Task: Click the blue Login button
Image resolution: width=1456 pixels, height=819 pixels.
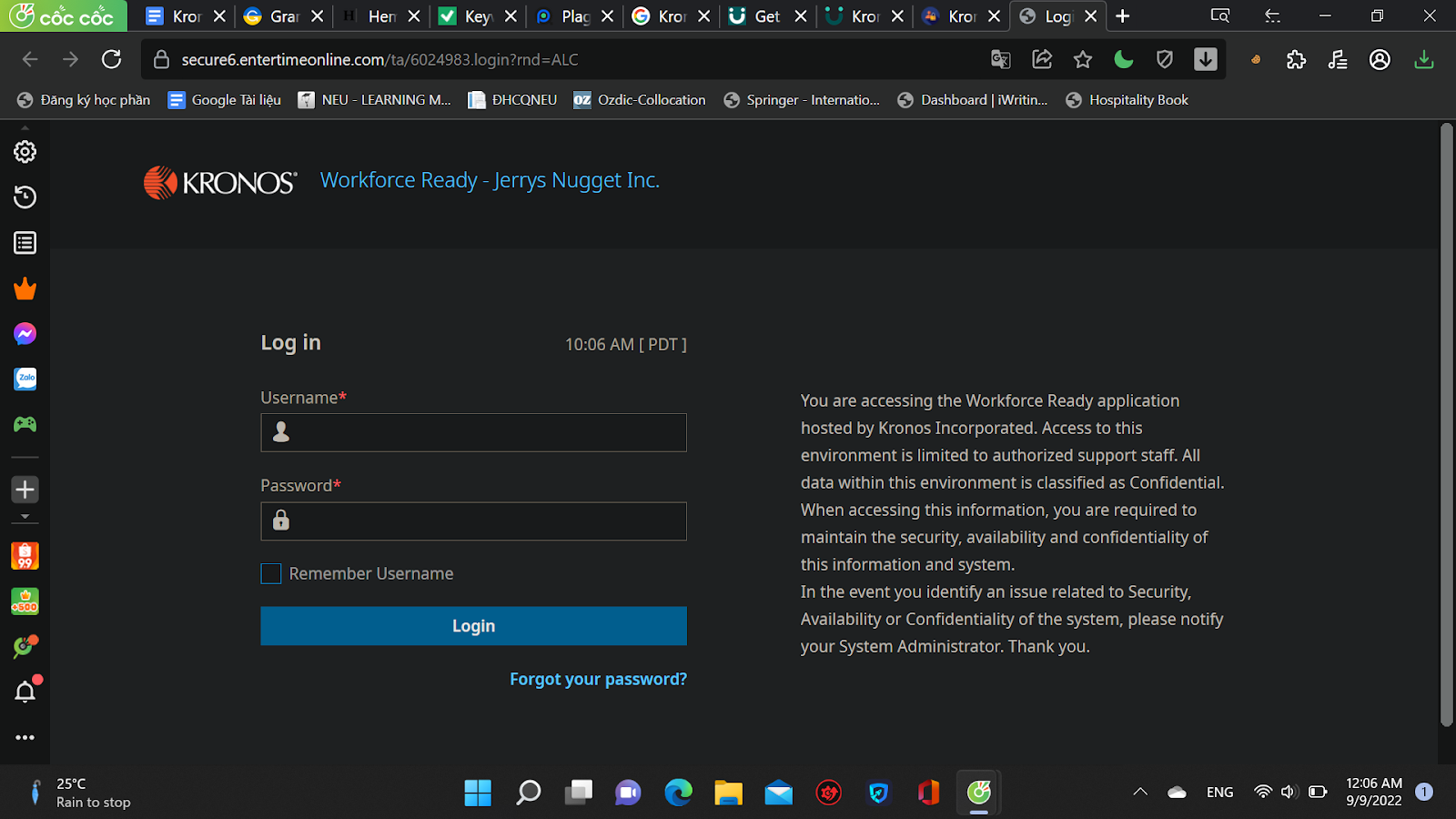Action: (x=474, y=626)
